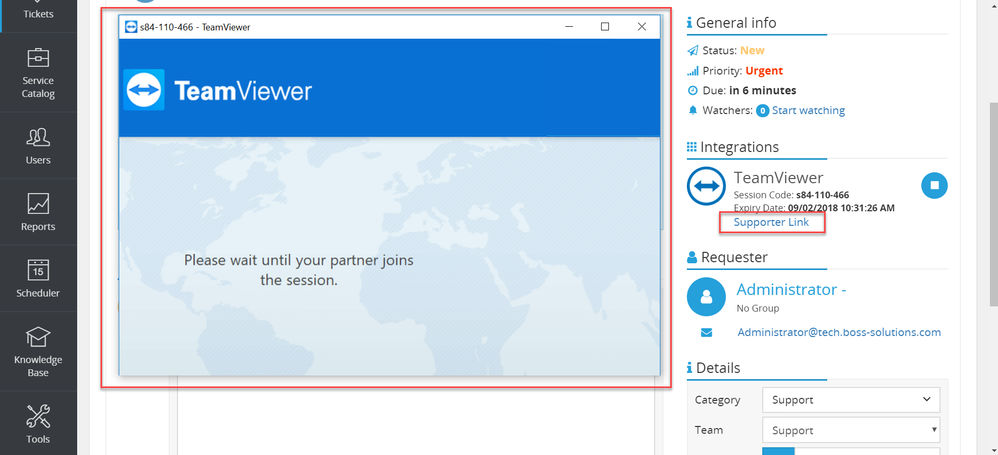The width and height of the screenshot is (998, 455).
Task: Select the Knowledge Base menu label
Action: pyautogui.click(x=38, y=366)
